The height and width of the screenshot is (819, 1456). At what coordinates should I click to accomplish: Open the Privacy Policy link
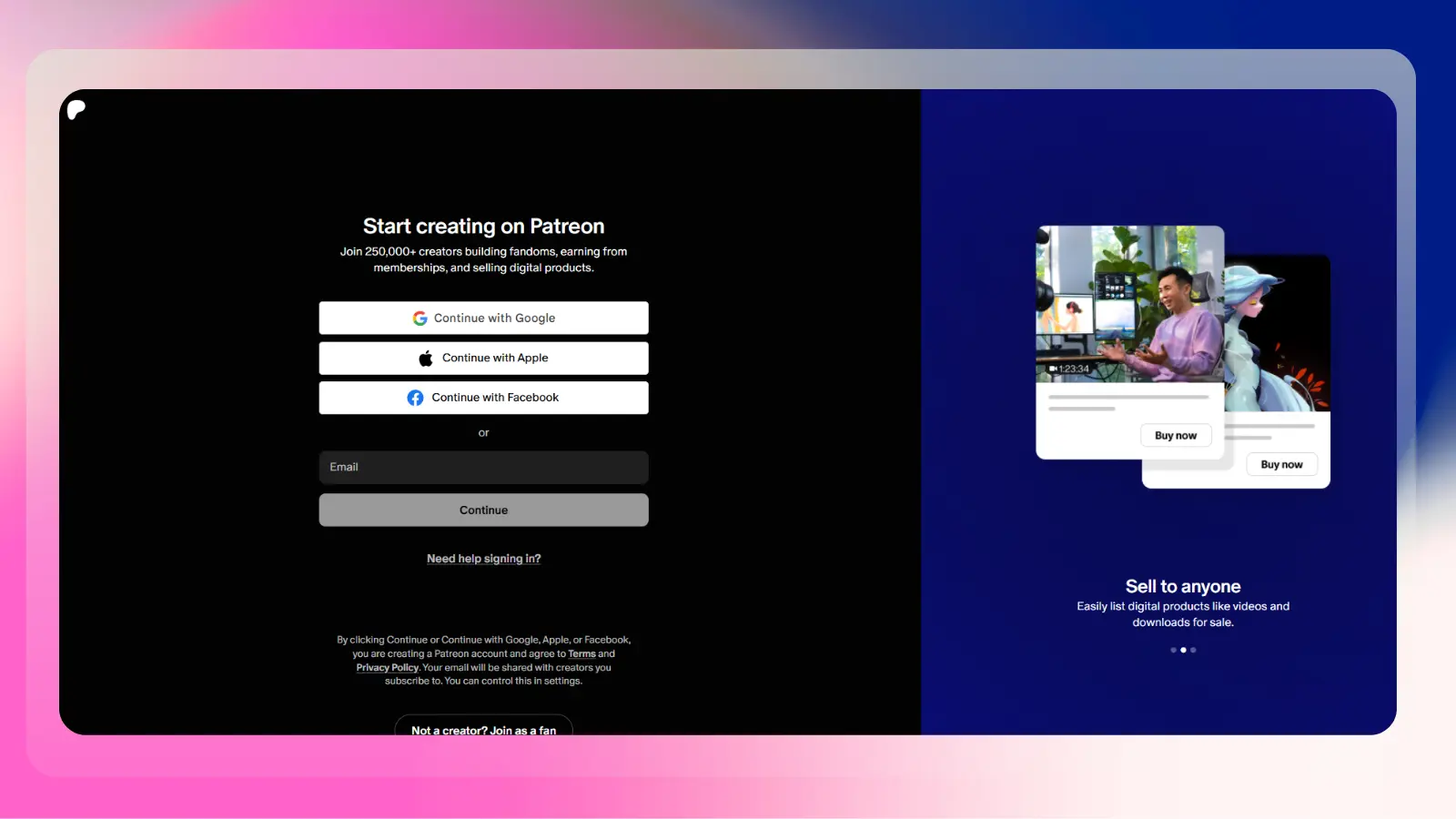coord(387,668)
